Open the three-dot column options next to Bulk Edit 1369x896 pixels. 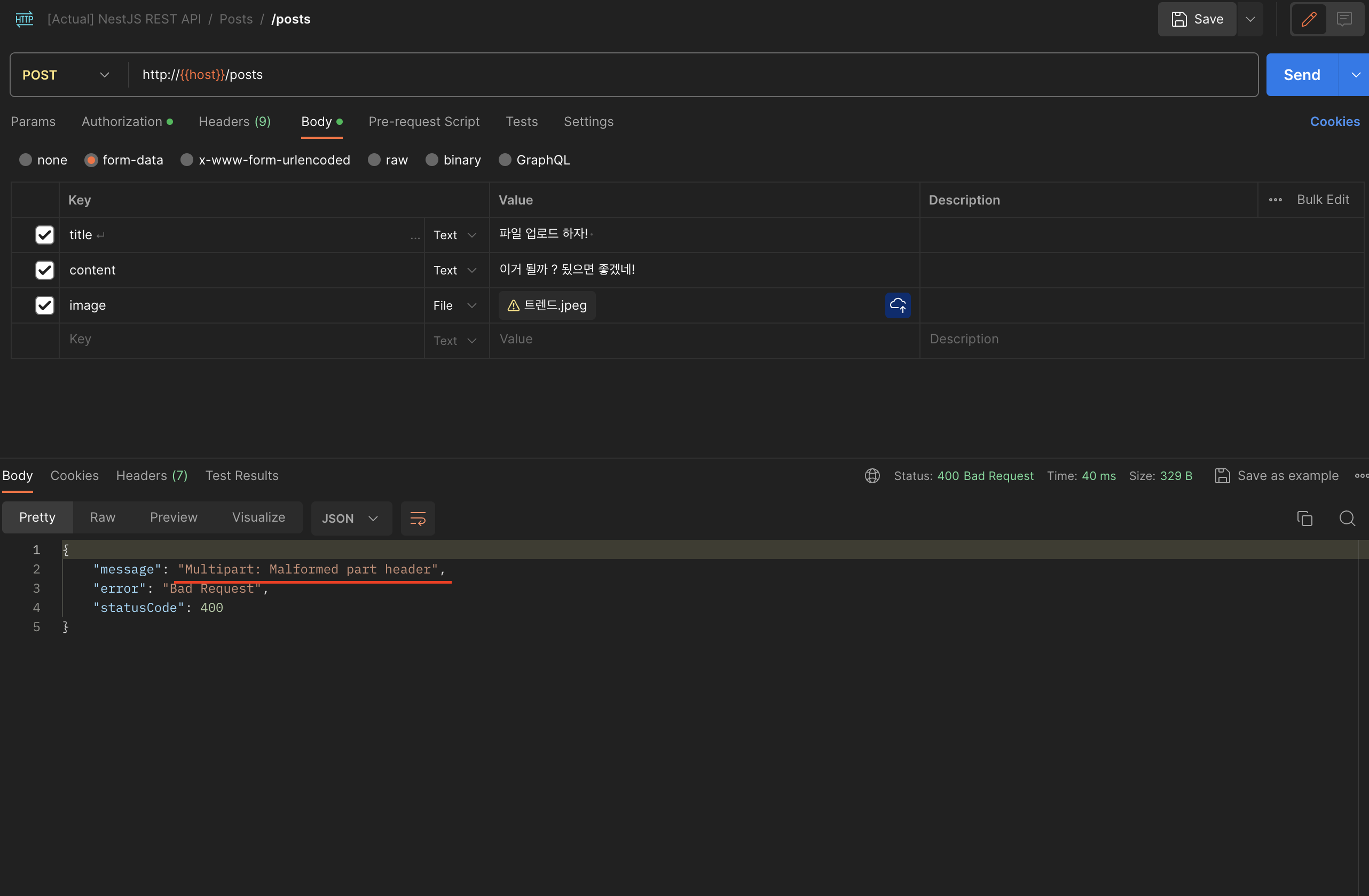tap(1275, 200)
